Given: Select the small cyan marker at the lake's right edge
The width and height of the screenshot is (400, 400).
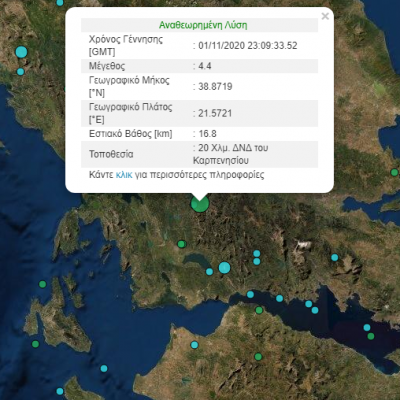Looking at the screenshot, I should coord(209,272).
